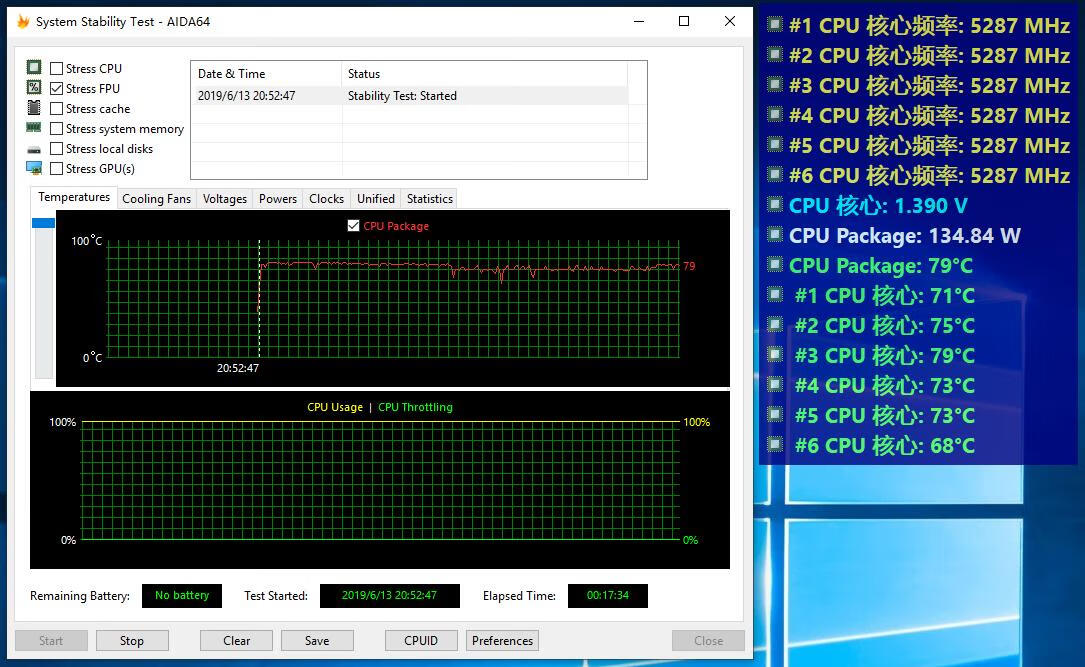The width and height of the screenshot is (1085, 667).
Task: Click the sensor icon next to #5 CPU 5287 MHz
Action: (775, 145)
